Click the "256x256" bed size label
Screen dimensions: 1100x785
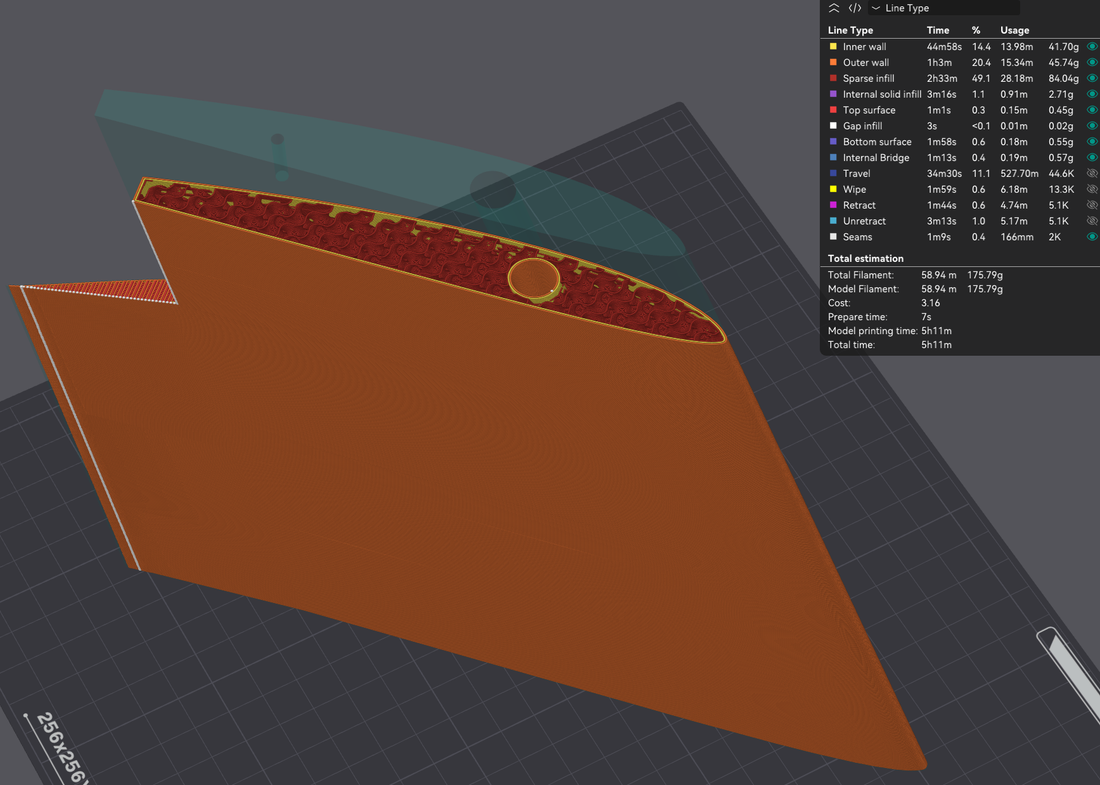[62, 748]
